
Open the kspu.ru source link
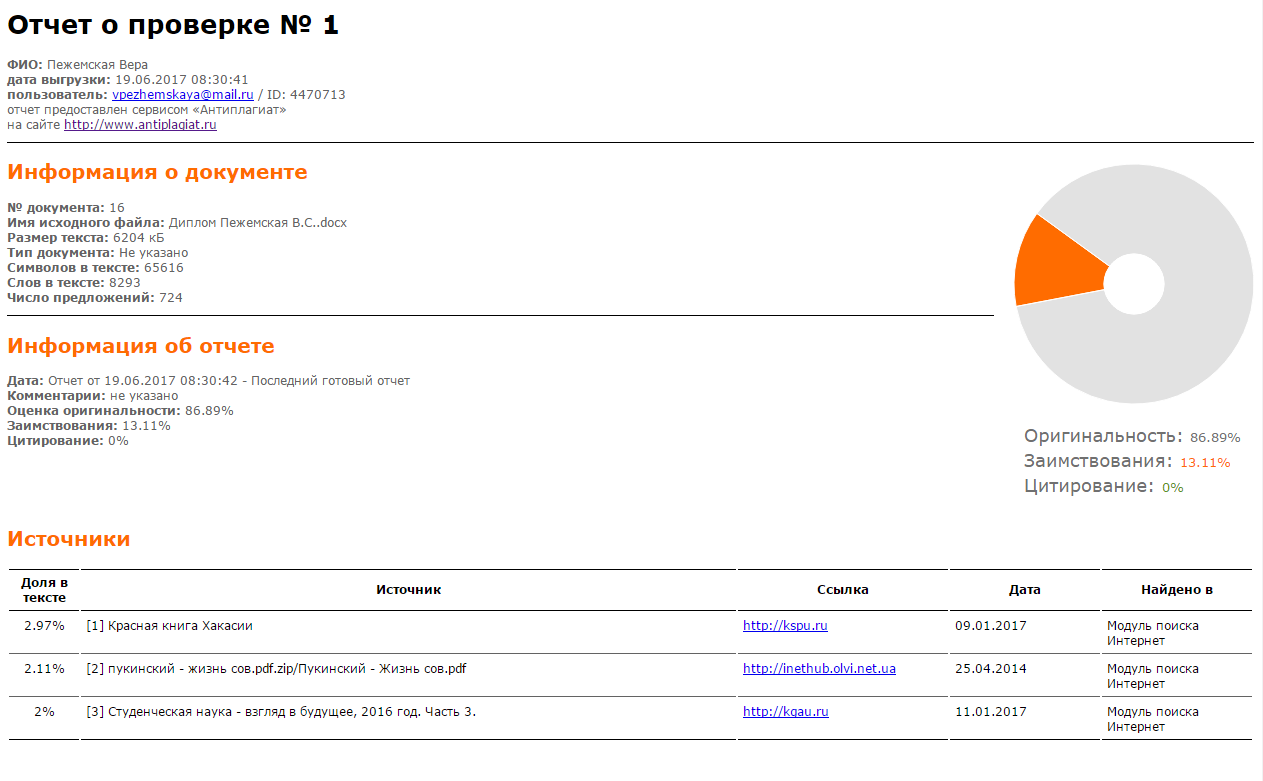tap(785, 626)
